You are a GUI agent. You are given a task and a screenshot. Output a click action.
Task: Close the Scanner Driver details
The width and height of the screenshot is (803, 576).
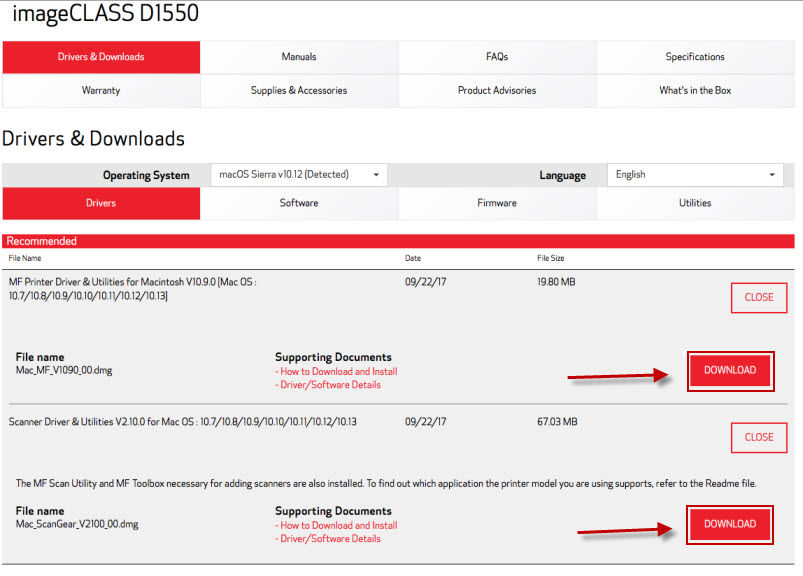758,437
